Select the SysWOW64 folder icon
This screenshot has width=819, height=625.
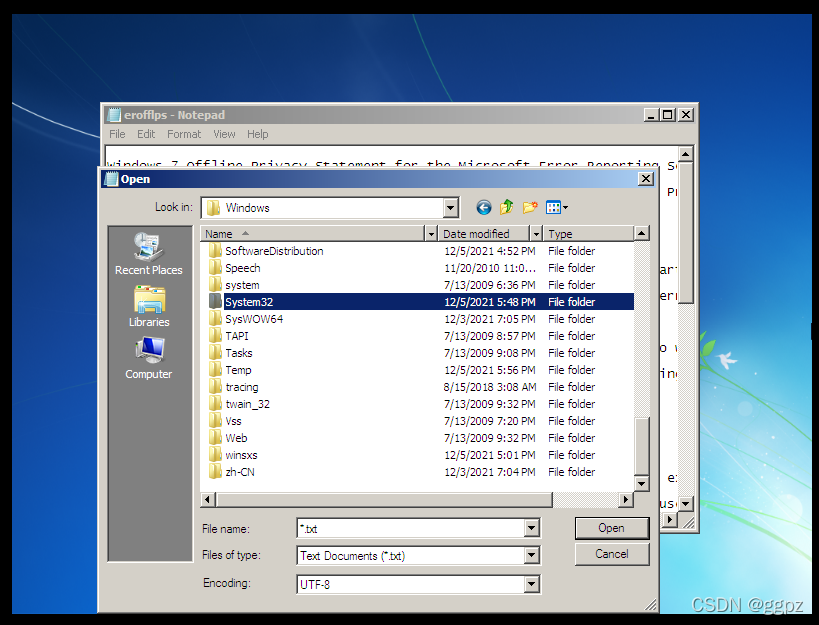pyautogui.click(x=215, y=319)
